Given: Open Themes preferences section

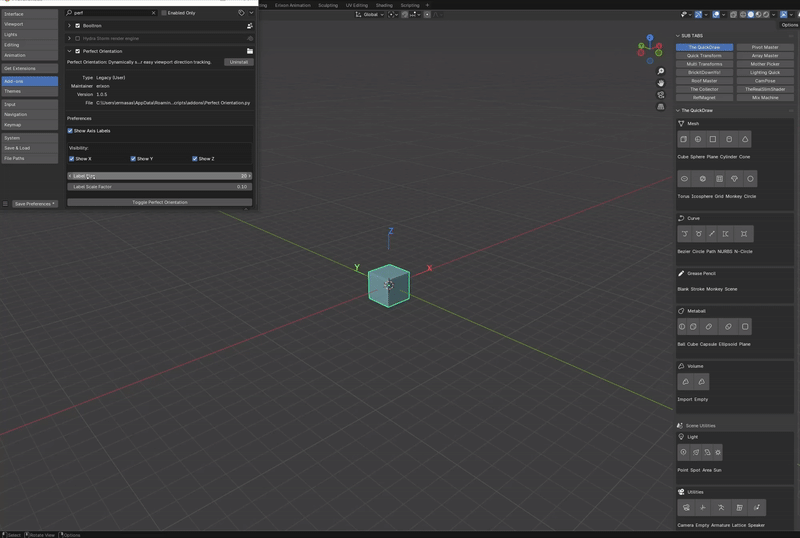Looking at the screenshot, I should [x=30, y=91].
